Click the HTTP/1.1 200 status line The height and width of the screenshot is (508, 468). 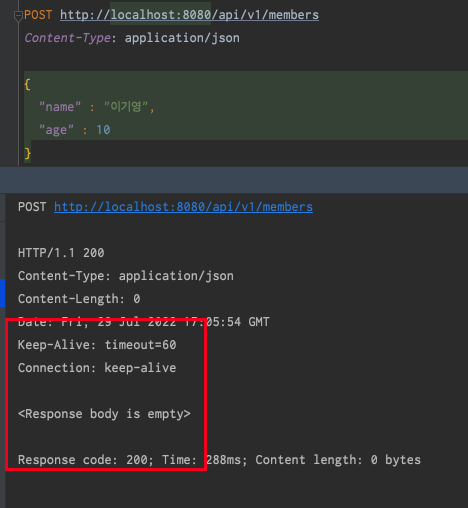click(61, 253)
